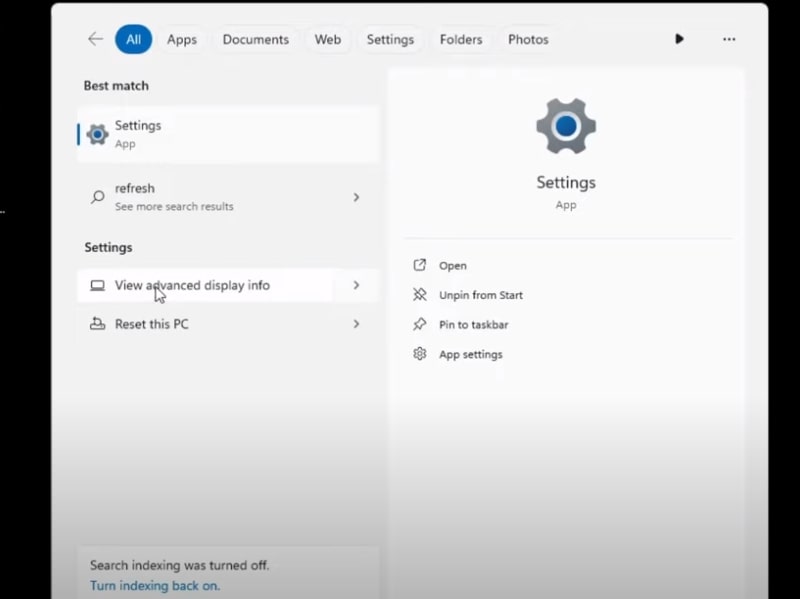Image resolution: width=800 pixels, height=599 pixels.
Task: Select the All filter tab
Action: (133, 39)
